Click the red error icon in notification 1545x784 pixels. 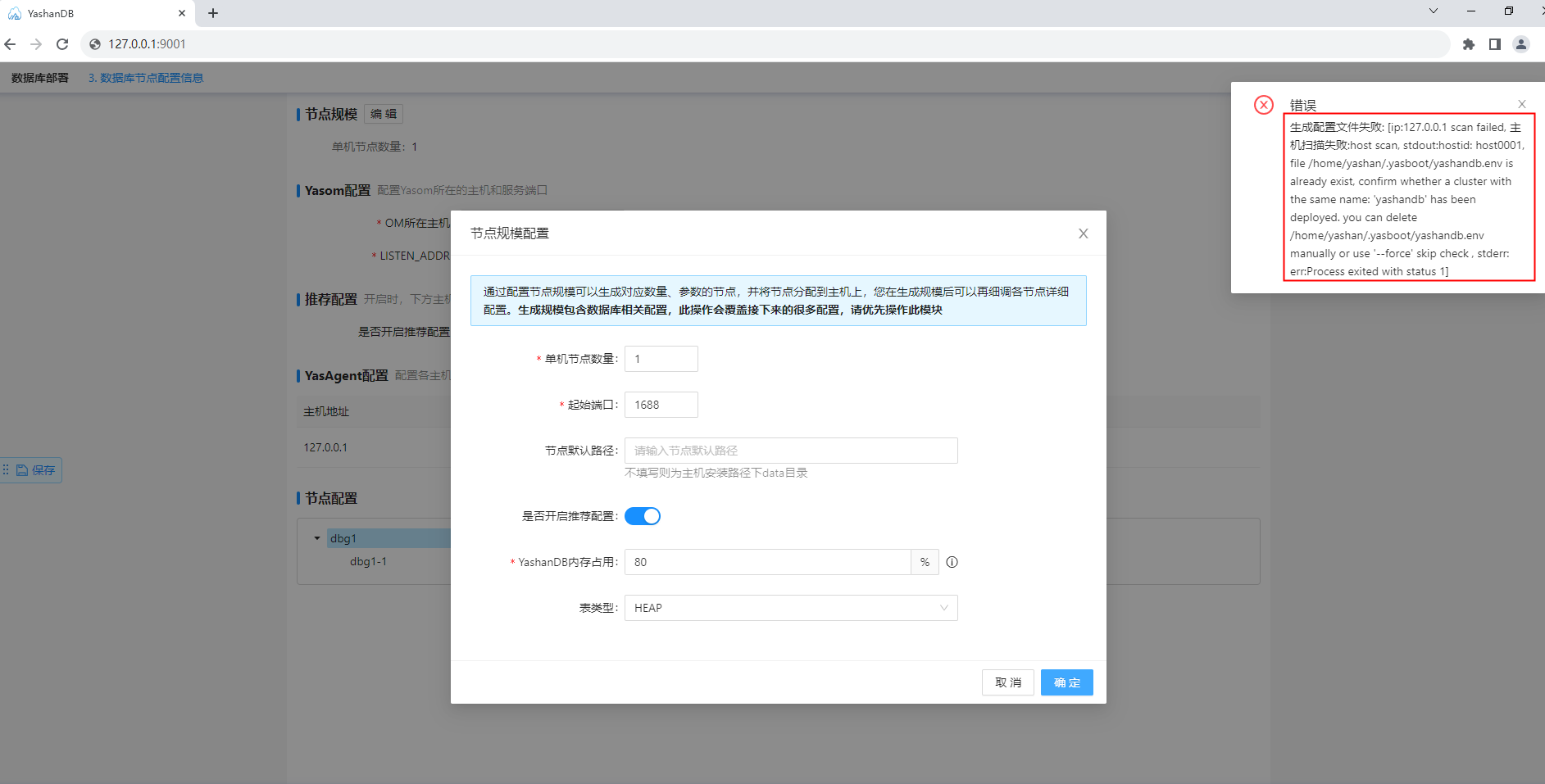1264,105
